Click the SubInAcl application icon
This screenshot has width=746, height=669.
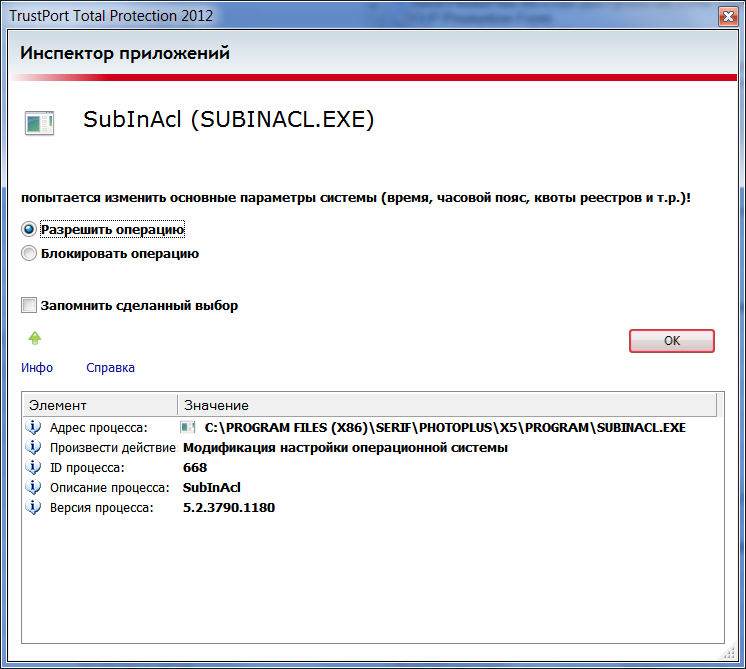[x=39, y=123]
